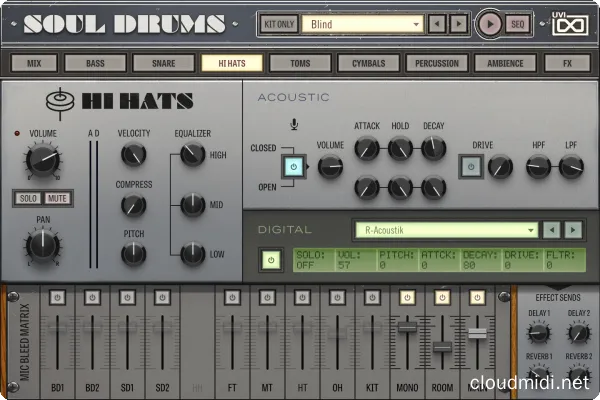Enable the KIT mic bleed power button

[372, 297]
